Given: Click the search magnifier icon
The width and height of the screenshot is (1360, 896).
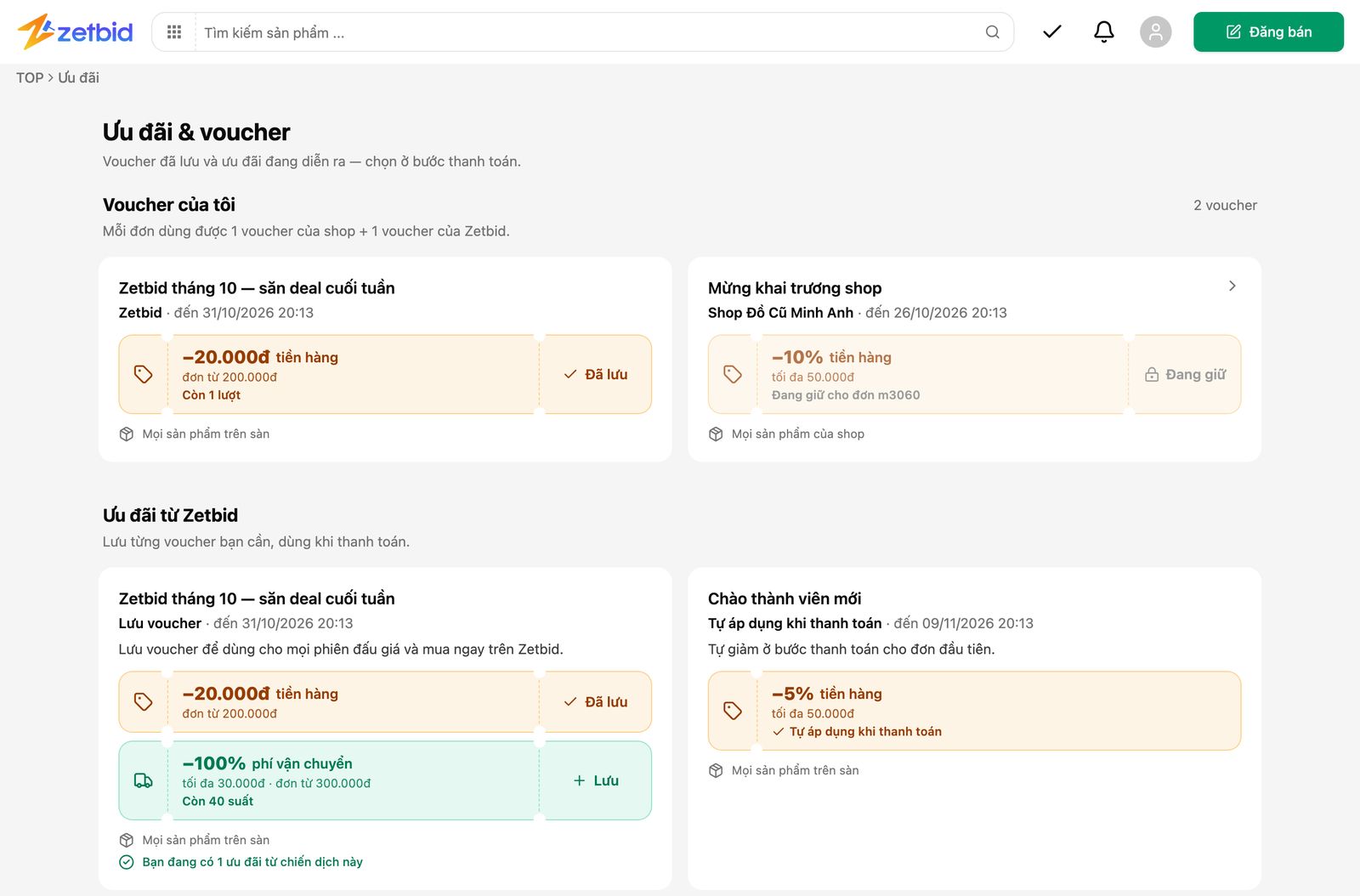Looking at the screenshot, I should pos(992,32).
